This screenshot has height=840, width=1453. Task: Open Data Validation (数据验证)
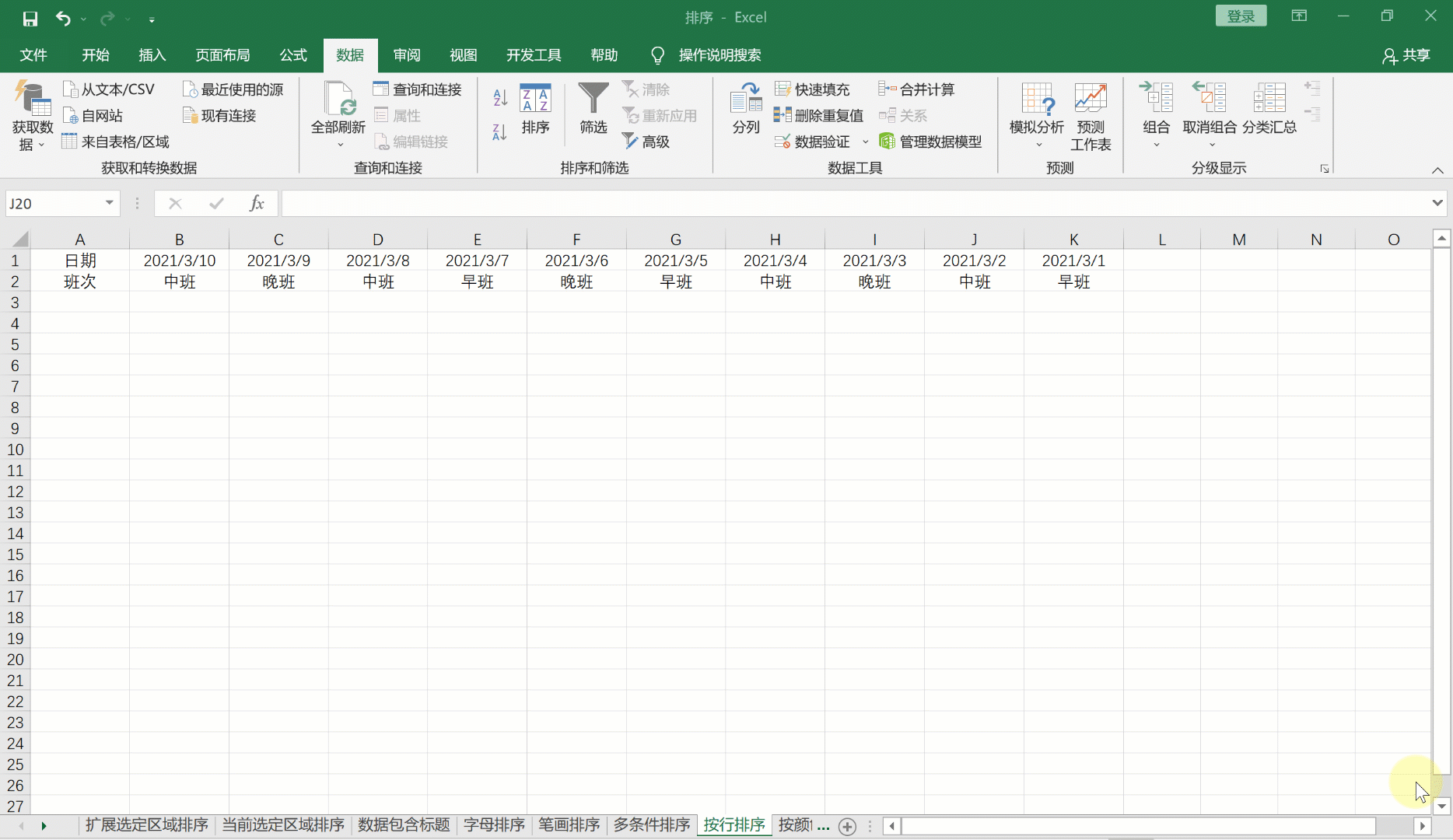coord(812,142)
